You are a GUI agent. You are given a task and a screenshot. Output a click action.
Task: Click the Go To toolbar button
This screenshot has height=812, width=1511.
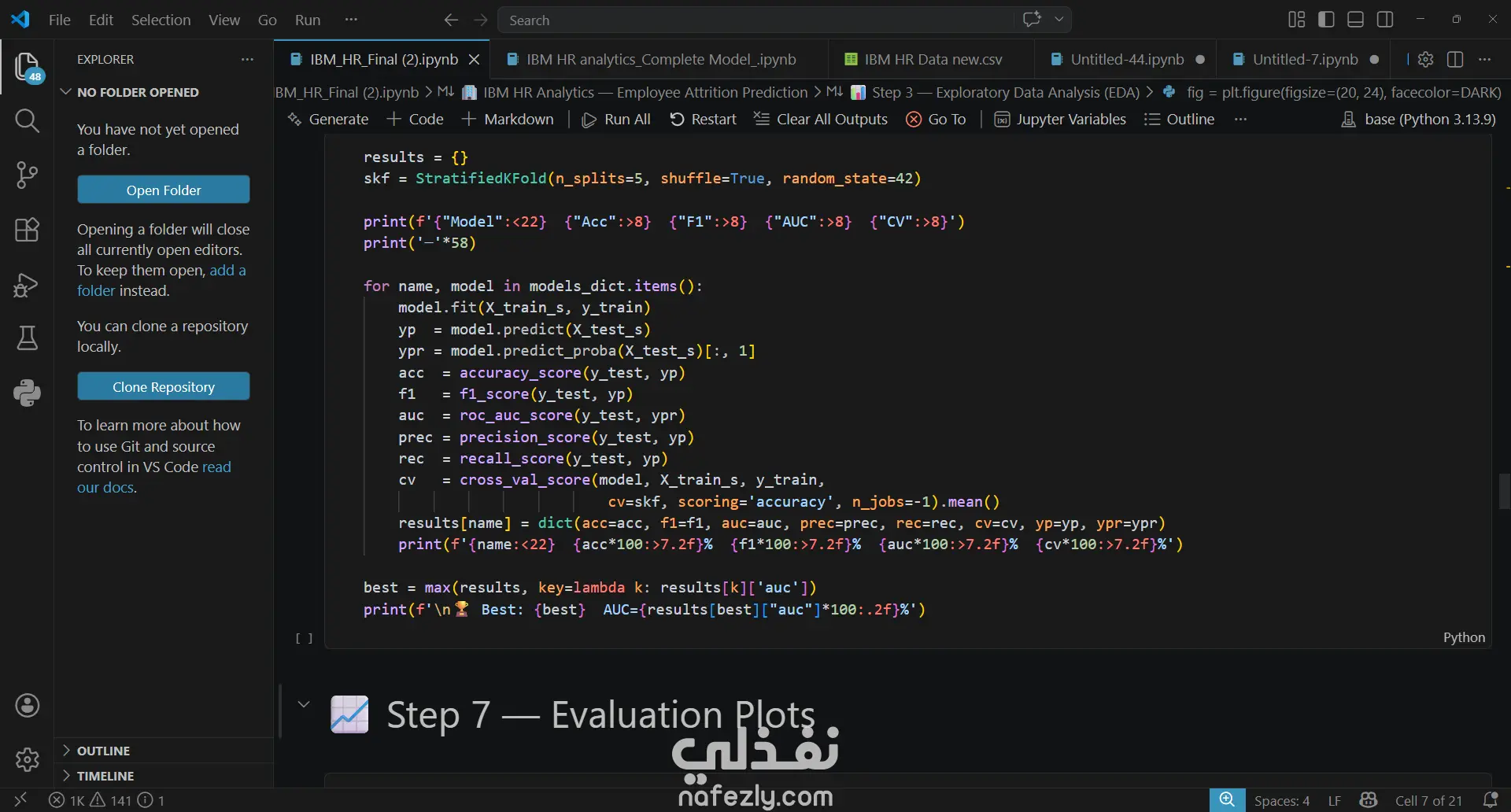pos(936,119)
